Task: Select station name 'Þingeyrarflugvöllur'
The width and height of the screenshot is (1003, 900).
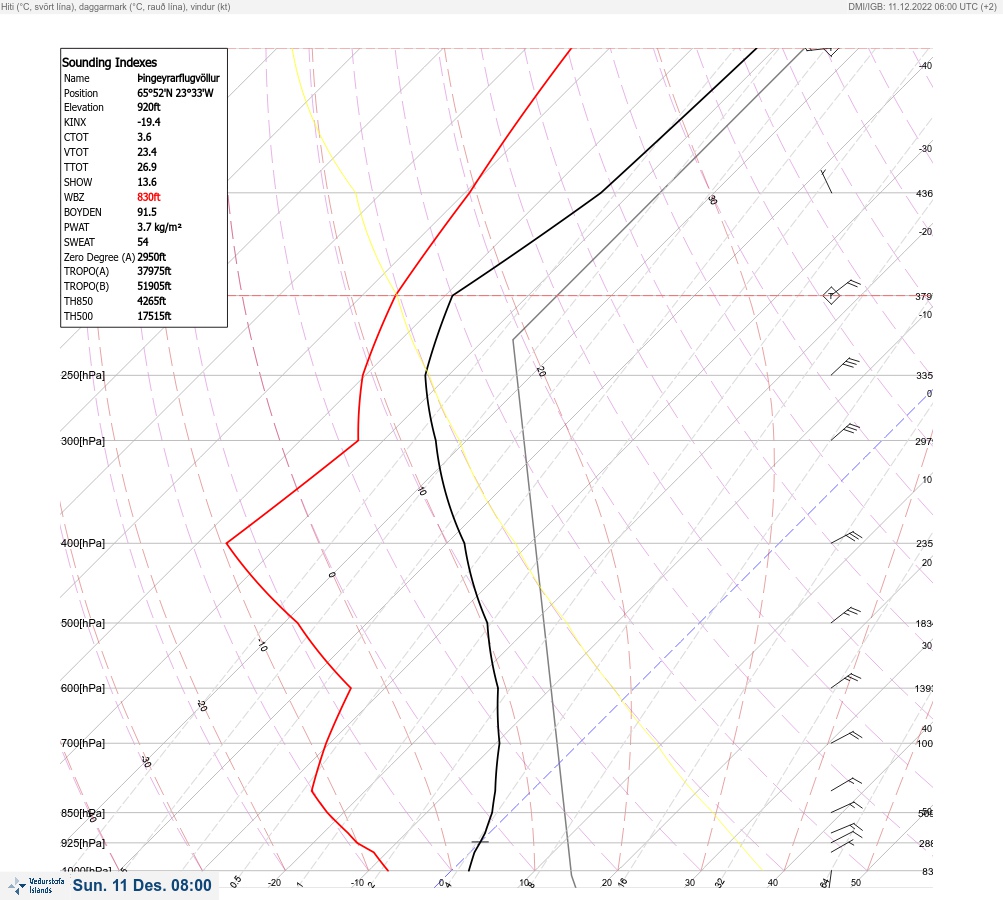Action: click(x=178, y=78)
